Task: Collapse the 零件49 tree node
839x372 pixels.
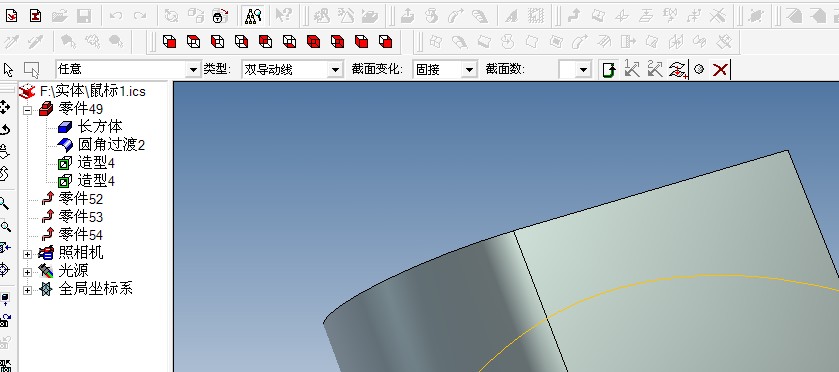Action: [x=27, y=110]
